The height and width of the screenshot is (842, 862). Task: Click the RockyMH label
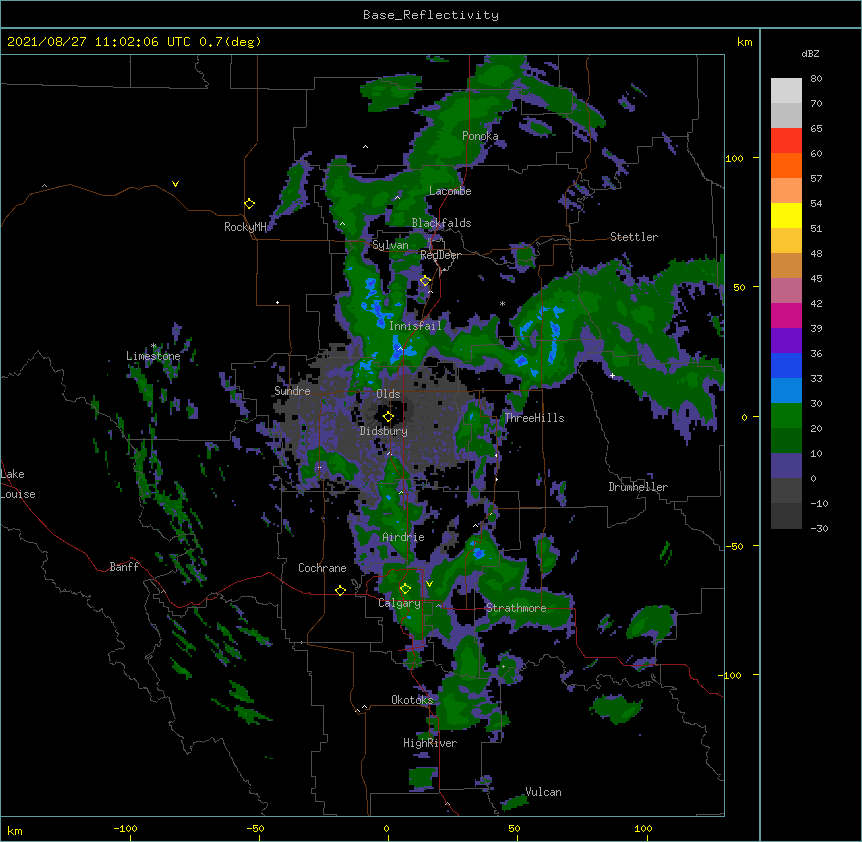tap(245, 227)
